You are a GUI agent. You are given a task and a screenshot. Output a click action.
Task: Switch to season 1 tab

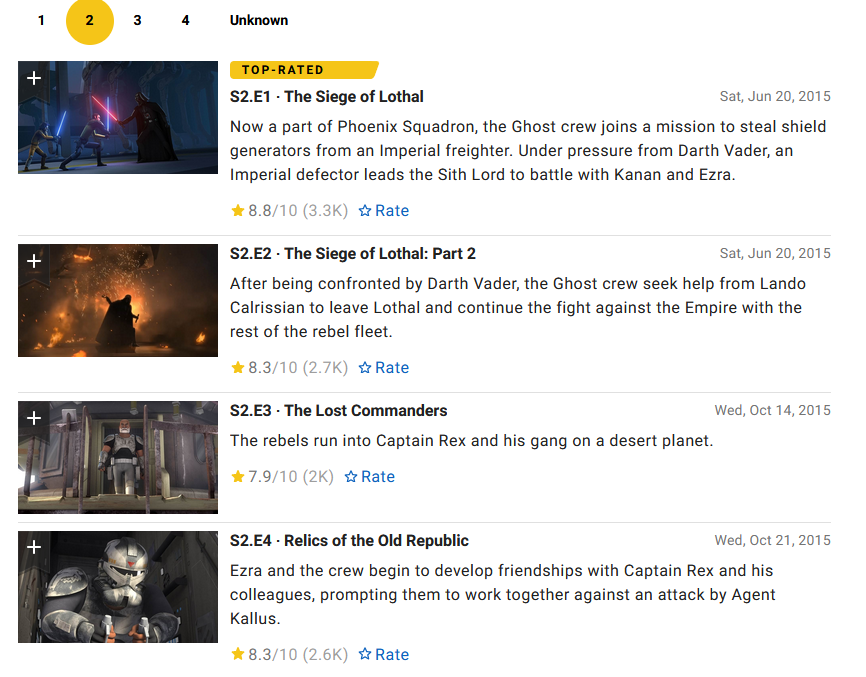[41, 20]
